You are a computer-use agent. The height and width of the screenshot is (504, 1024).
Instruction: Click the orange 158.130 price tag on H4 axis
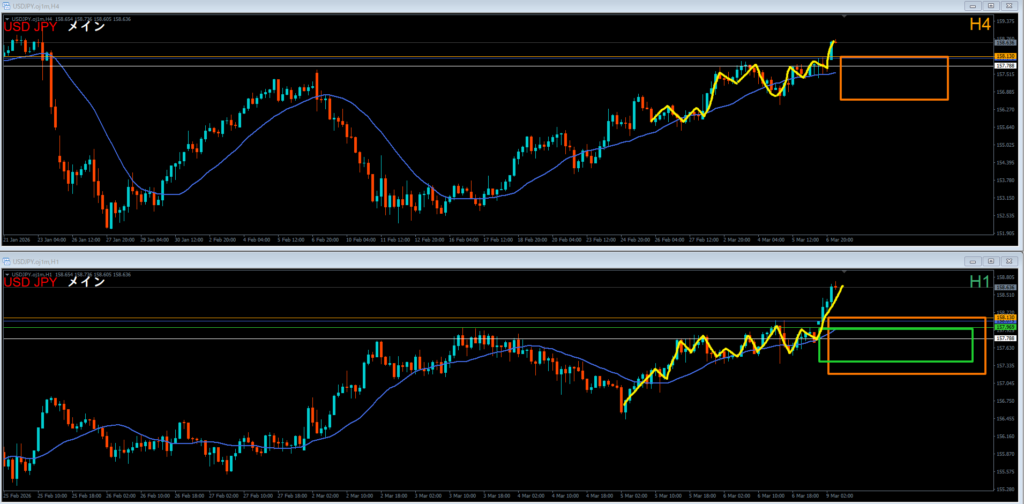coord(1005,56)
